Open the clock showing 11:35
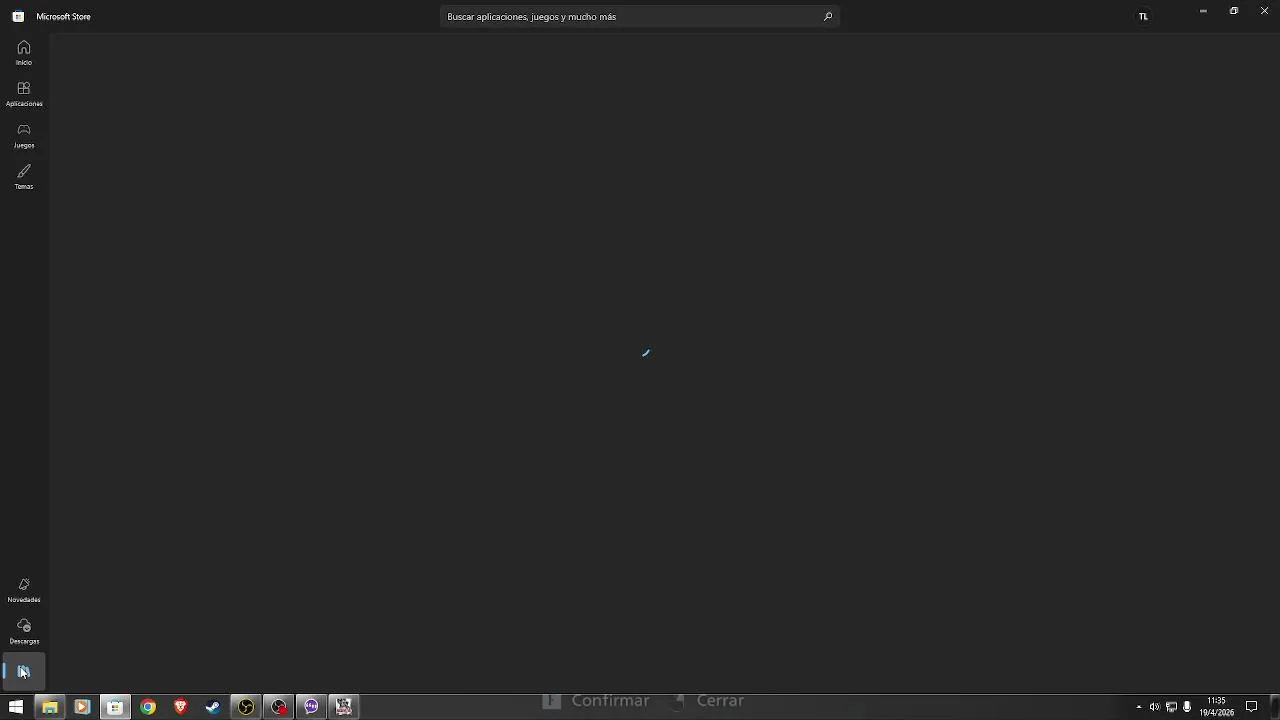This screenshot has height=720, width=1280. (1217, 707)
